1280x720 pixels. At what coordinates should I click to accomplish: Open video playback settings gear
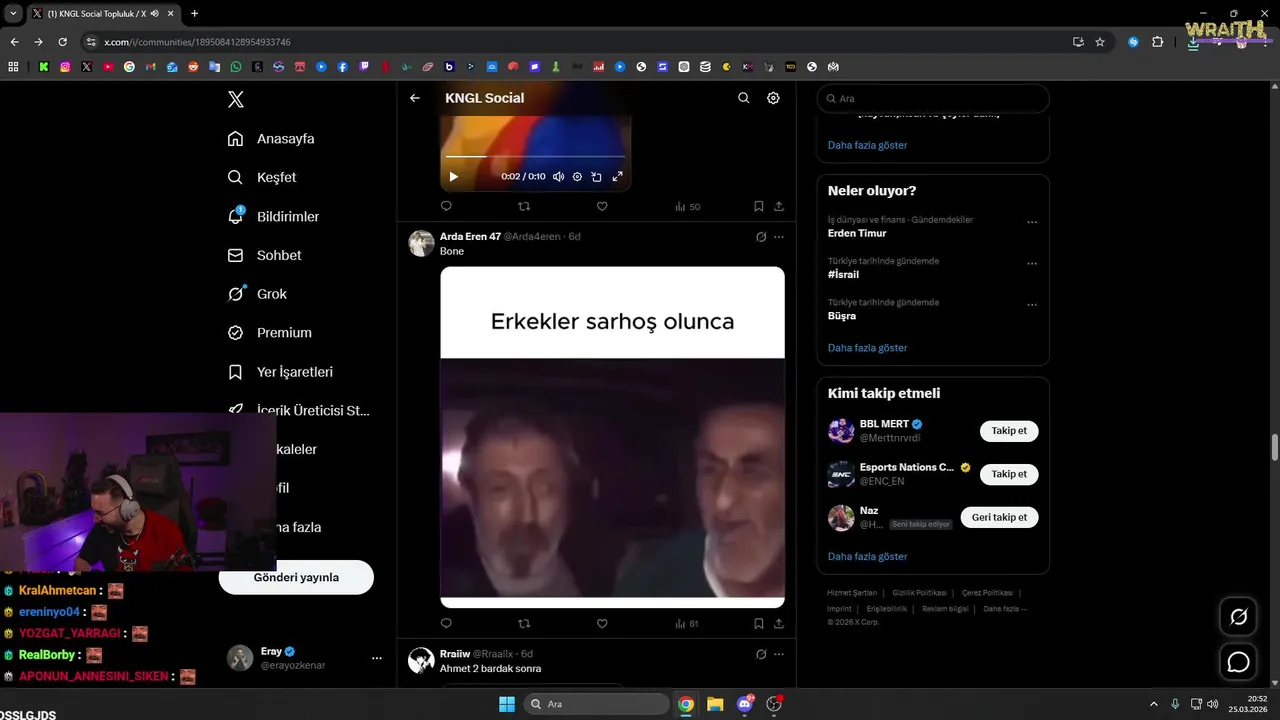pos(577,177)
